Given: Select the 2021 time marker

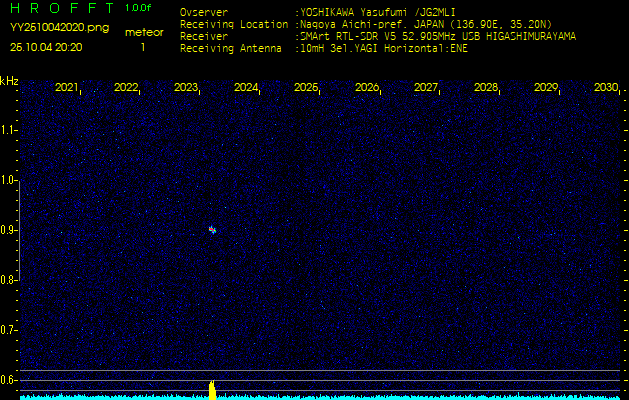Looking at the screenshot, I should point(66,88).
